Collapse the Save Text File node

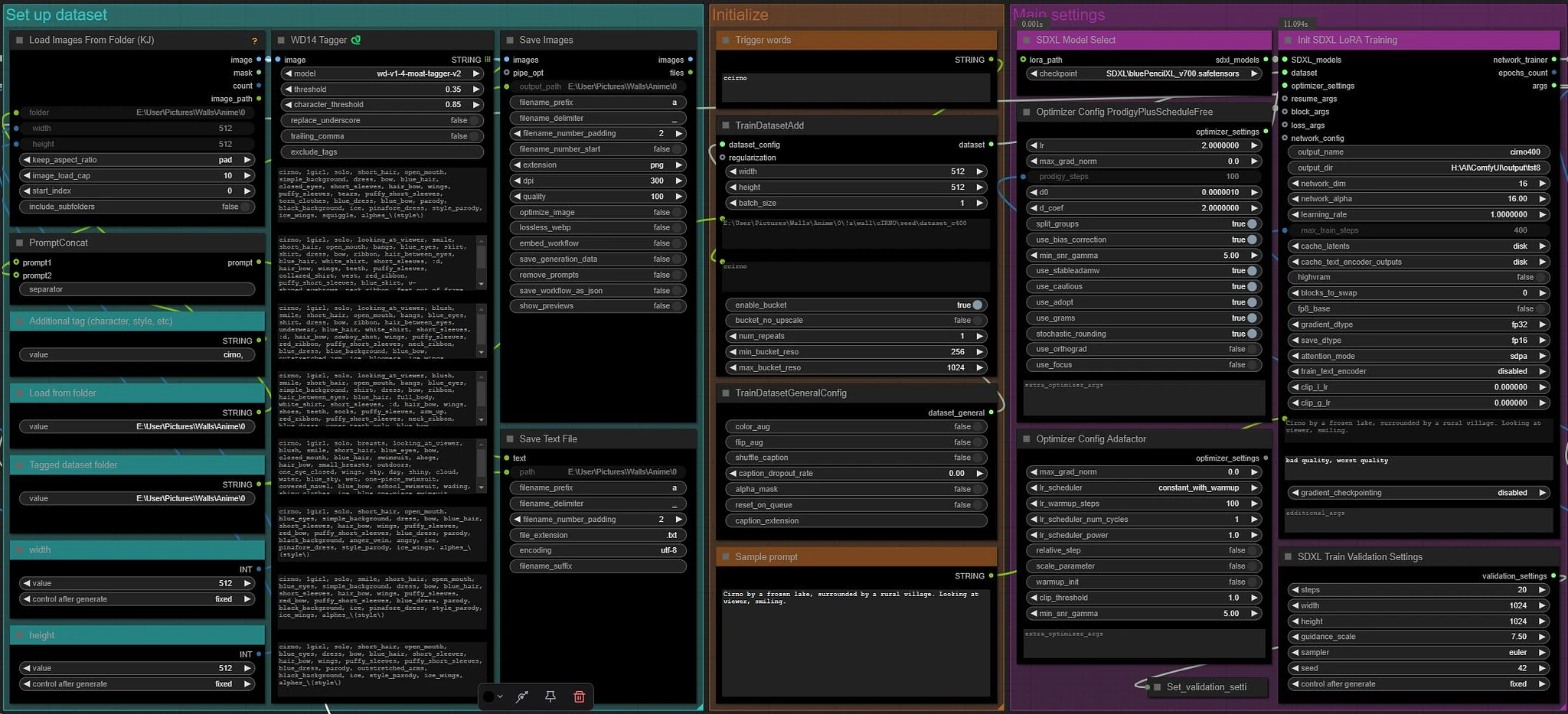point(510,439)
